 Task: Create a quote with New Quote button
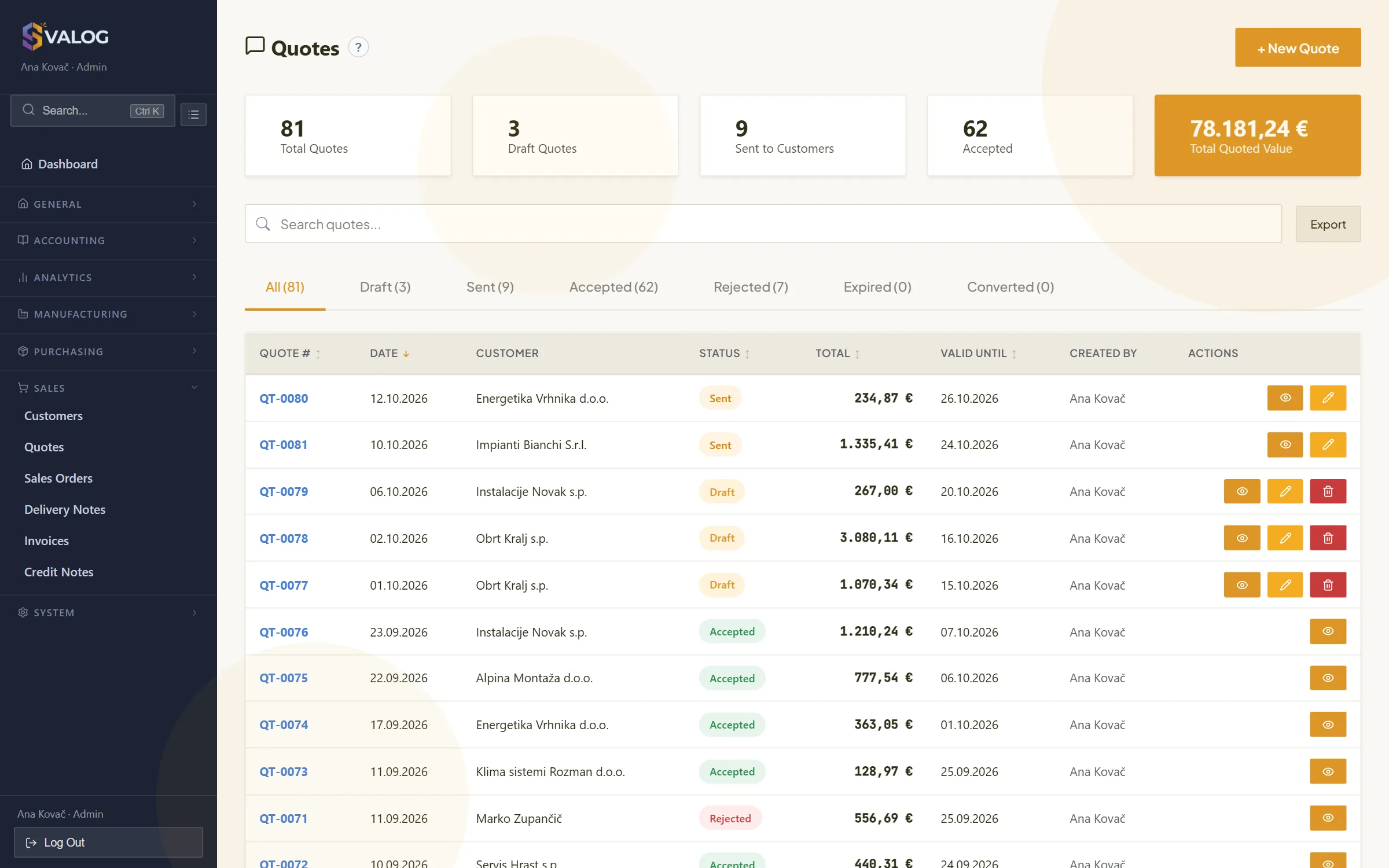(x=1298, y=47)
